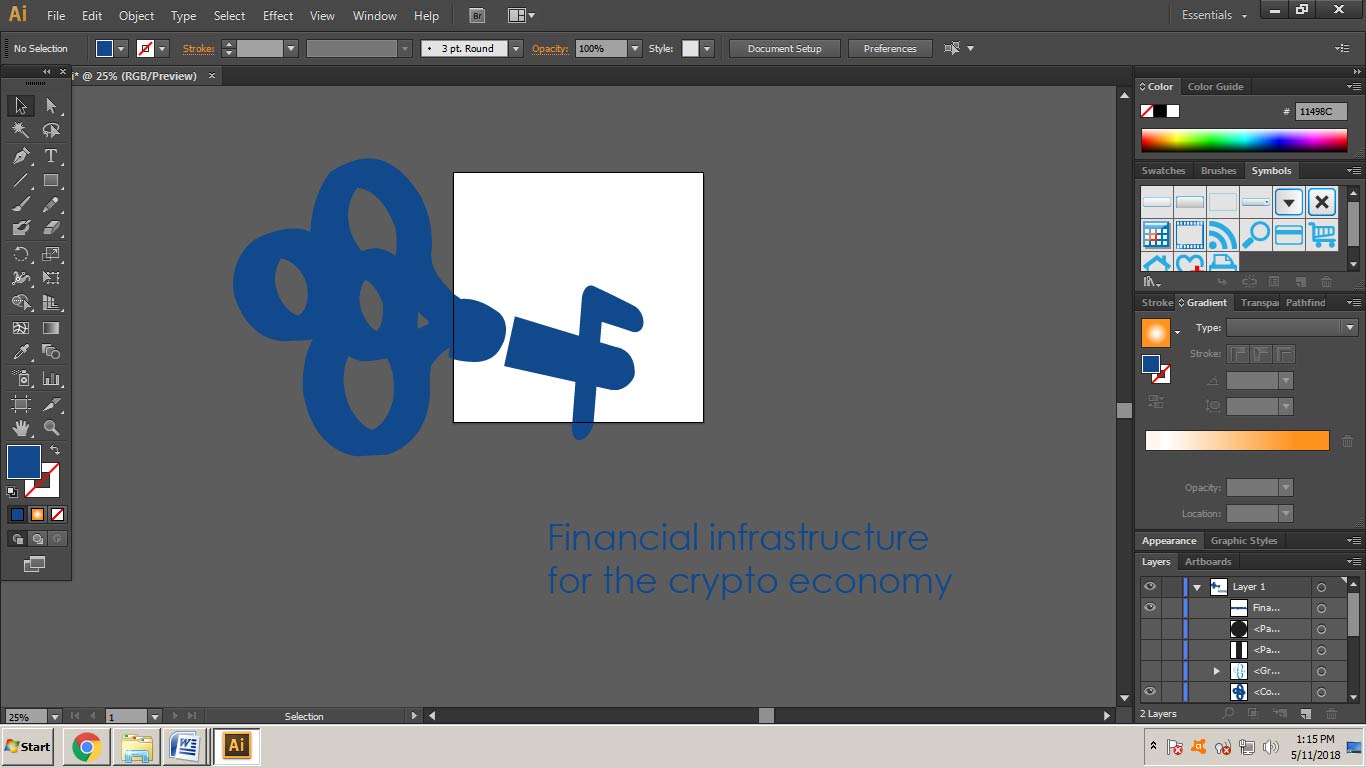Select the Pencil tool

pyautogui.click(x=51, y=205)
